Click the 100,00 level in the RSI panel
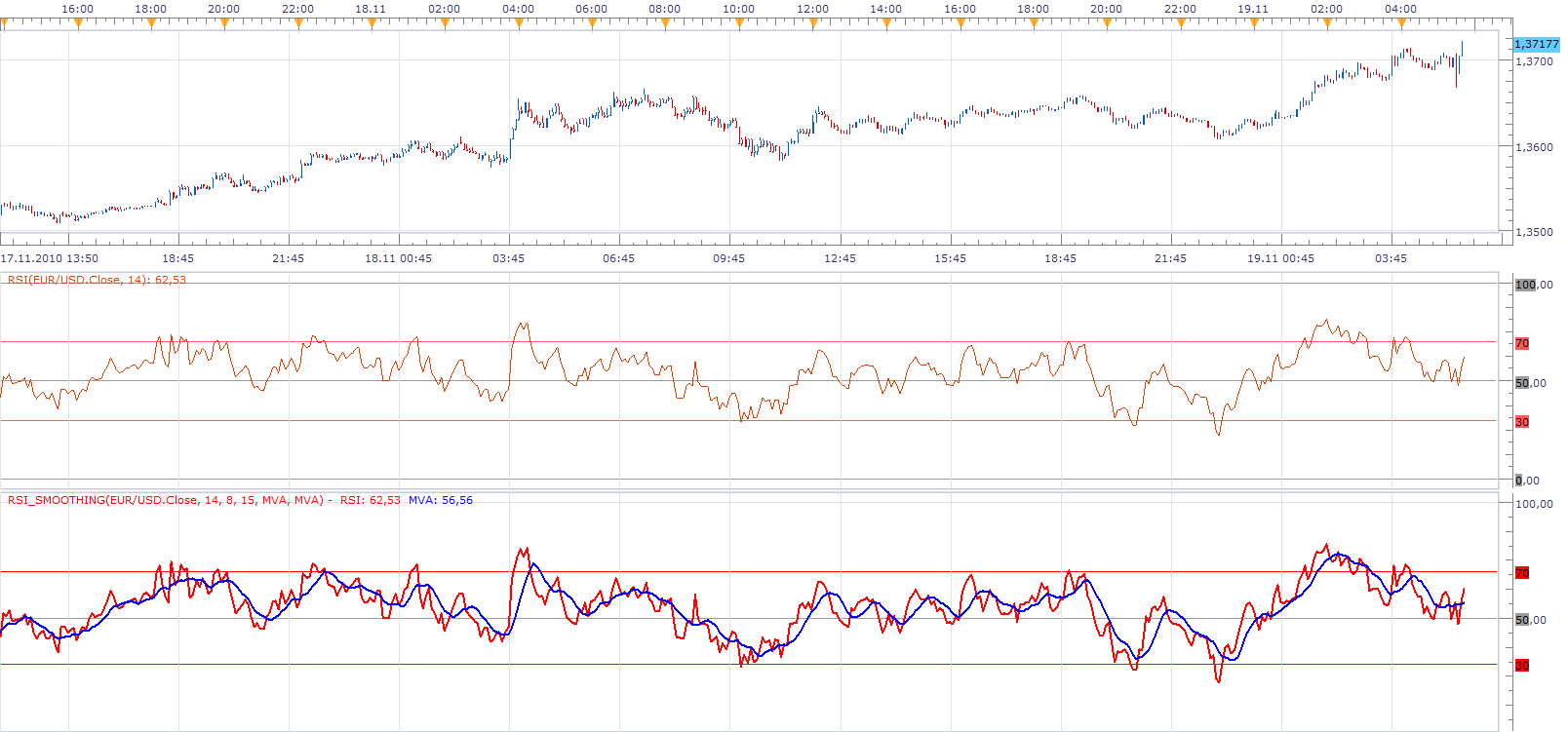1568x732 pixels. click(x=1534, y=285)
